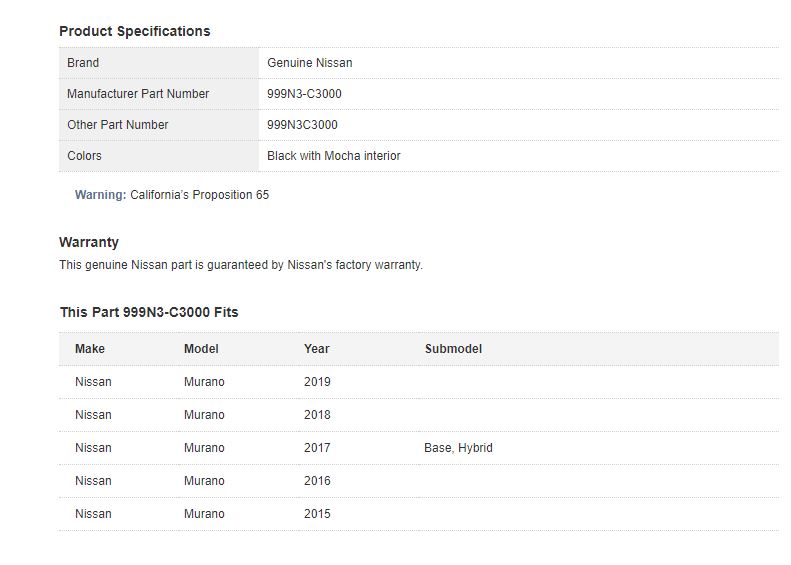This screenshot has height=565, width=791.
Task: Select Black with Mocha interior value
Action: tap(333, 156)
